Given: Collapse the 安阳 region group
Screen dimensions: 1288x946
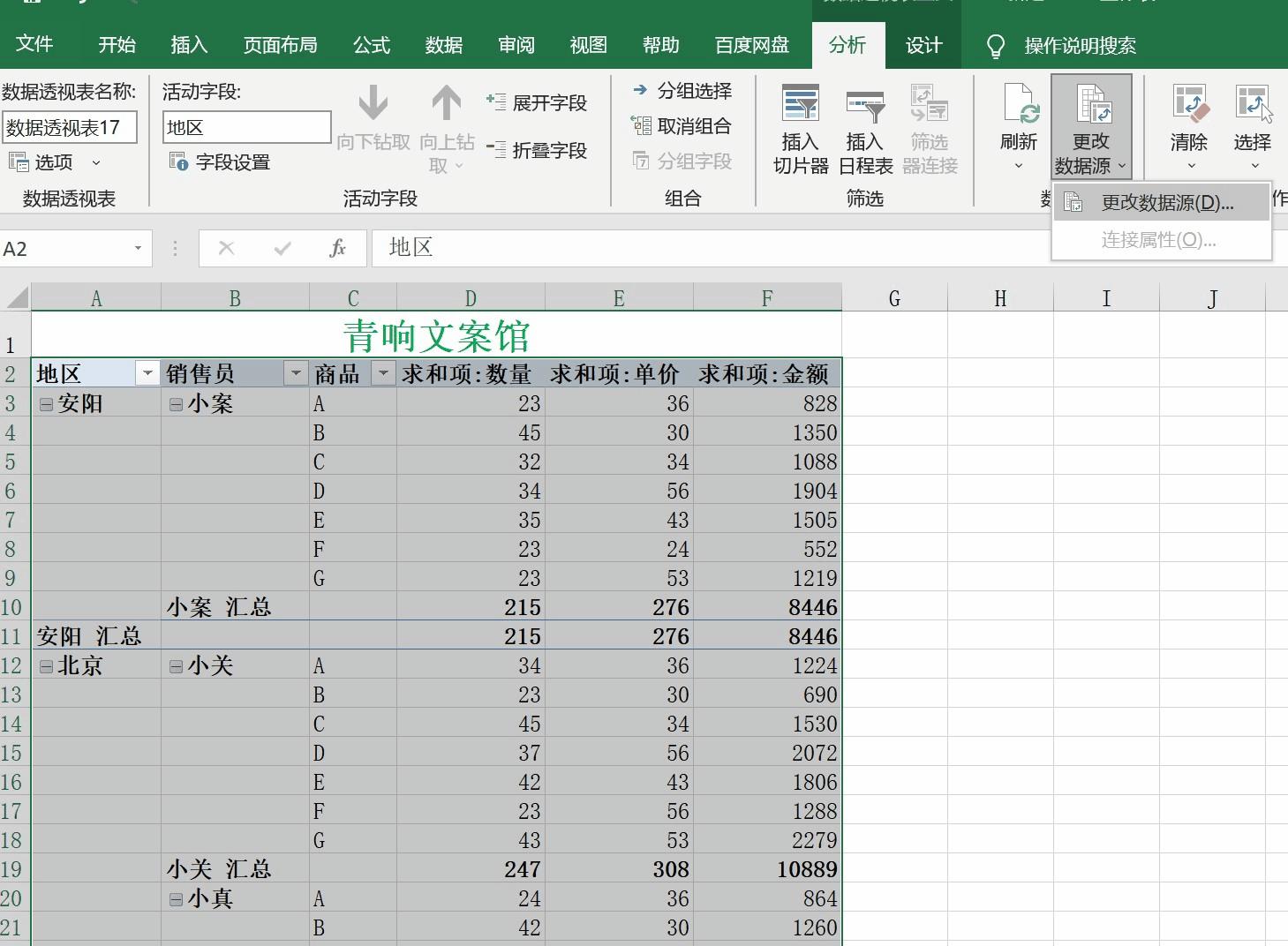Looking at the screenshot, I should click(45, 402).
